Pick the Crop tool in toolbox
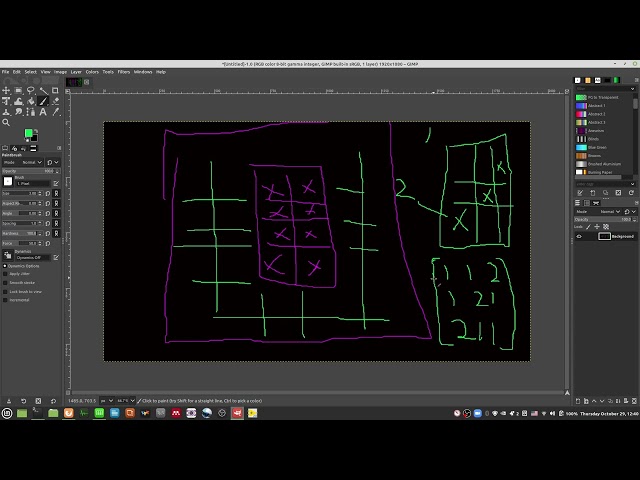The width and height of the screenshot is (640, 480). [55, 91]
